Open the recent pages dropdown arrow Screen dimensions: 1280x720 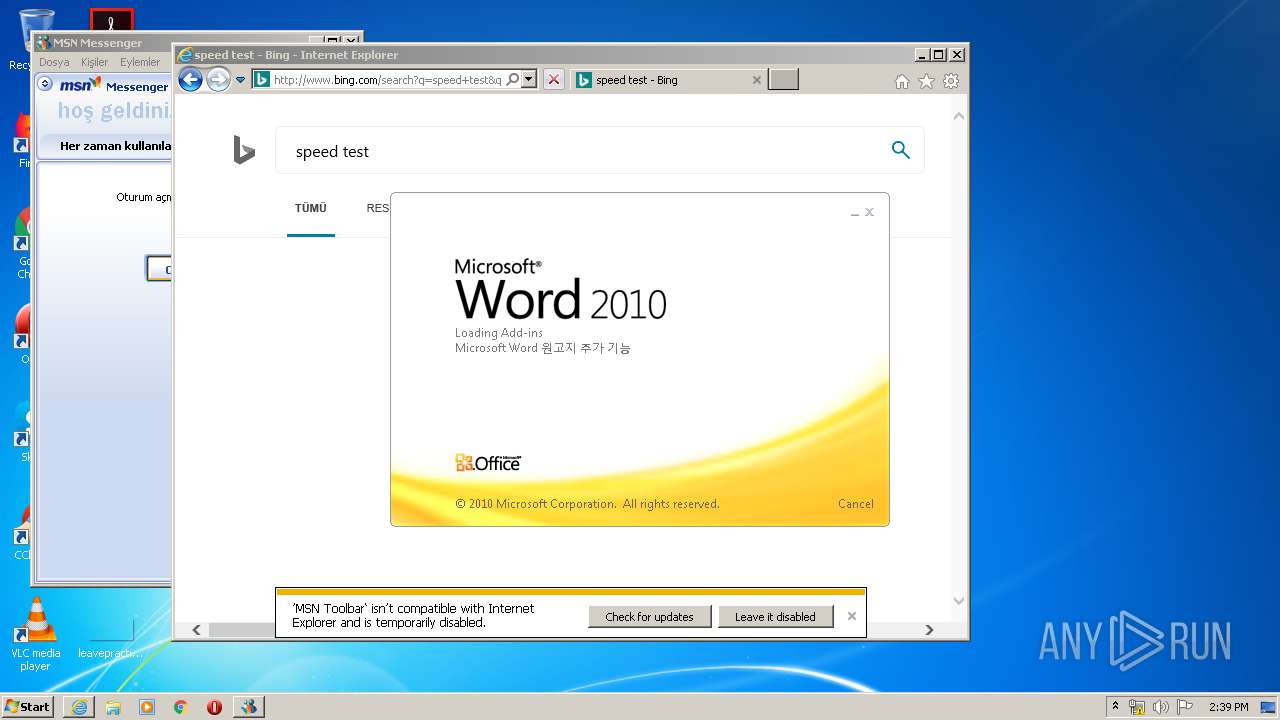coord(241,80)
